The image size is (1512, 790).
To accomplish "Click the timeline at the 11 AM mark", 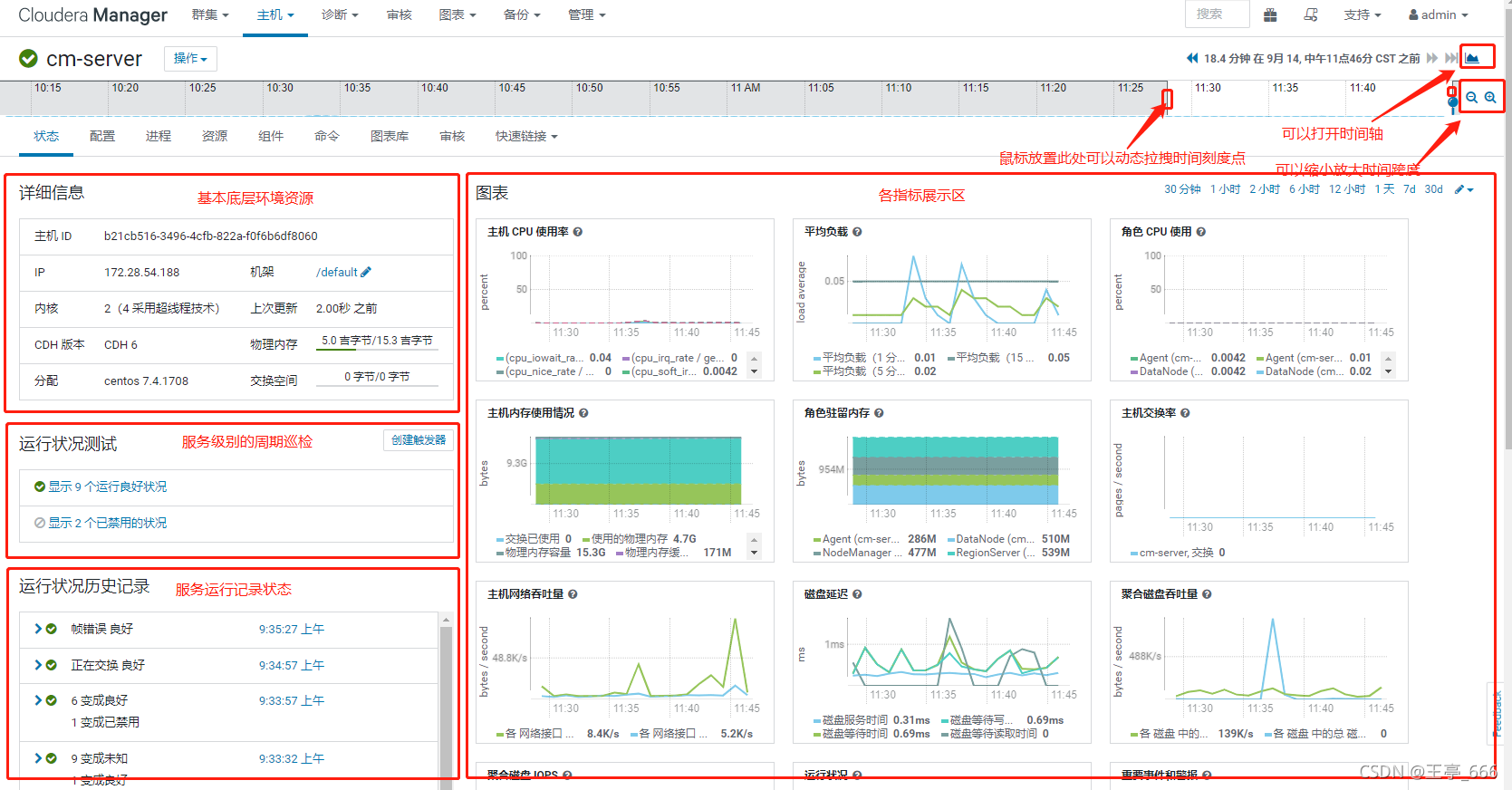I will [745, 88].
